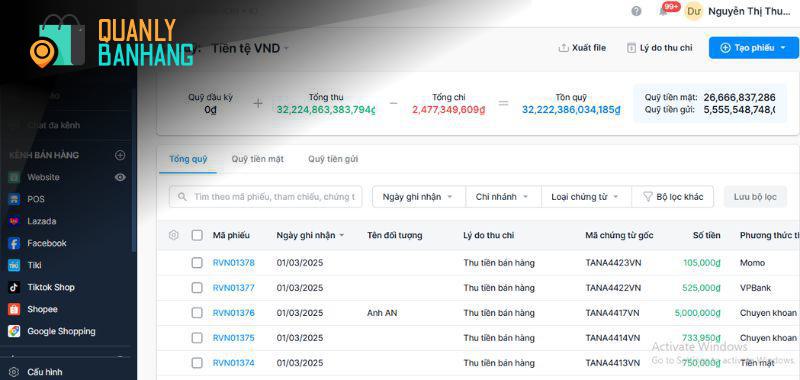The height and width of the screenshot is (380, 800).
Task: Click the Tồn quỹ balance value
Action: (571, 110)
